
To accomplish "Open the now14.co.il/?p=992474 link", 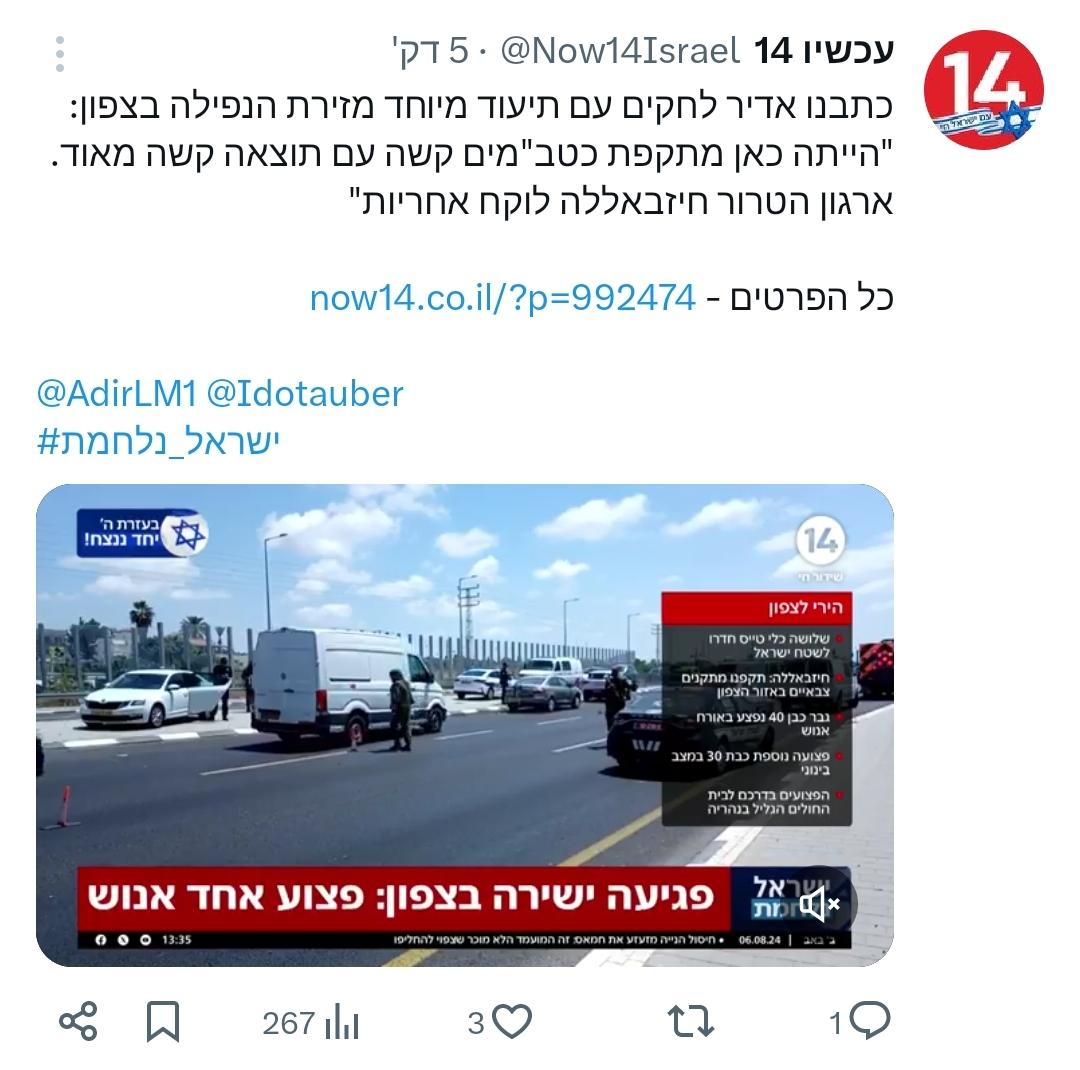I will [503, 298].
